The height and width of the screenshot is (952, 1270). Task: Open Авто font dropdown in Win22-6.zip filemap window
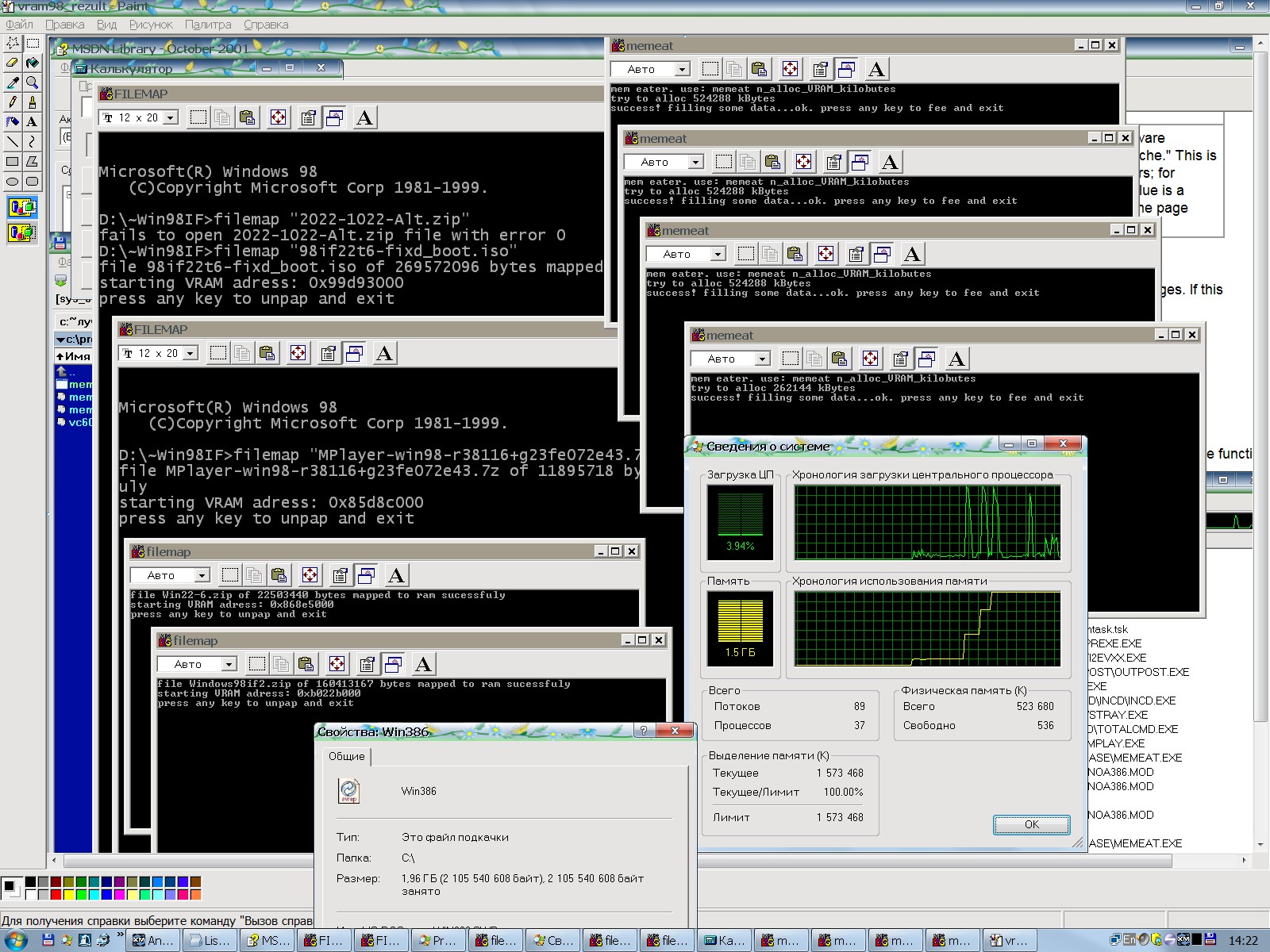coord(202,576)
